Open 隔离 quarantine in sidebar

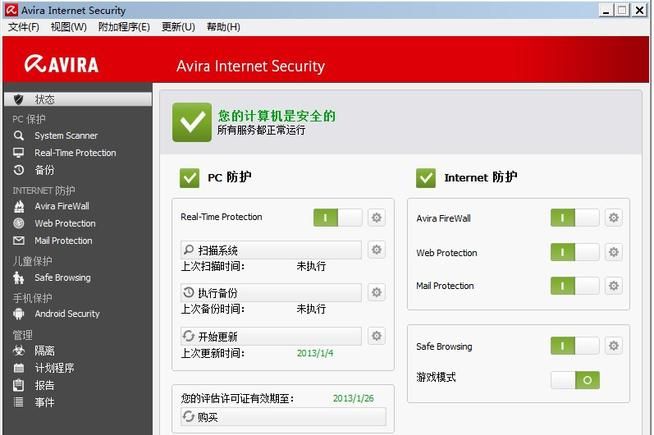(x=45, y=350)
